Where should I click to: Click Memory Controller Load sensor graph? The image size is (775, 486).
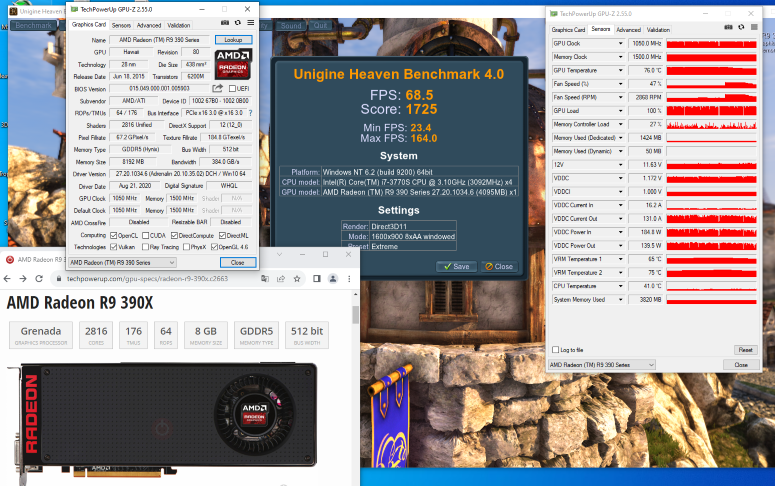711,124
